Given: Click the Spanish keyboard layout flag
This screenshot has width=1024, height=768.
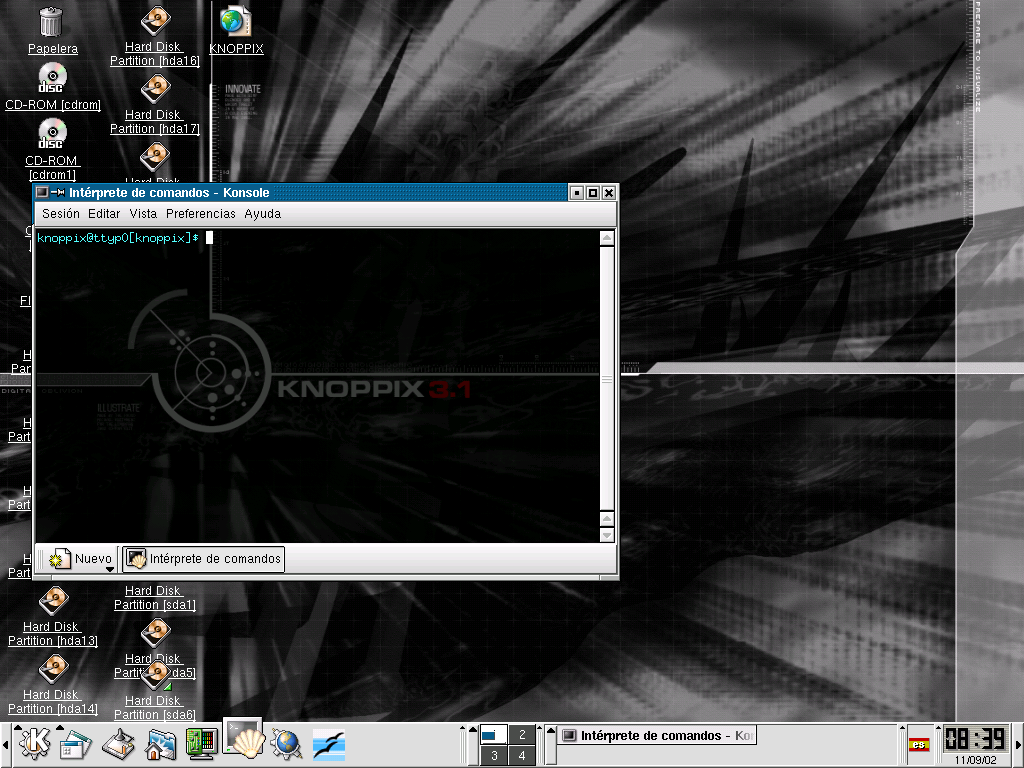Looking at the screenshot, I should click(x=919, y=744).
